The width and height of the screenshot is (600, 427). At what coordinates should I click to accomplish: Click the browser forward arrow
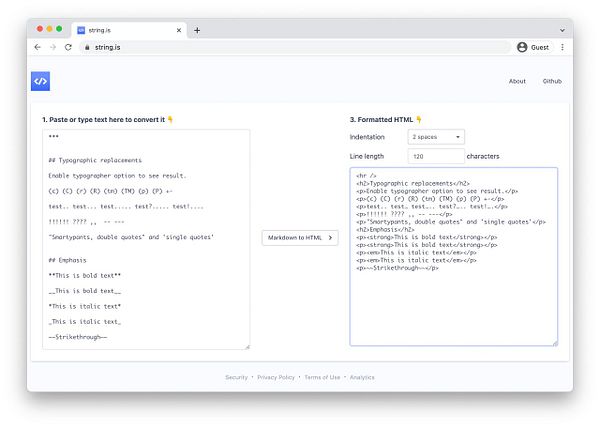(x=53, y=47)
